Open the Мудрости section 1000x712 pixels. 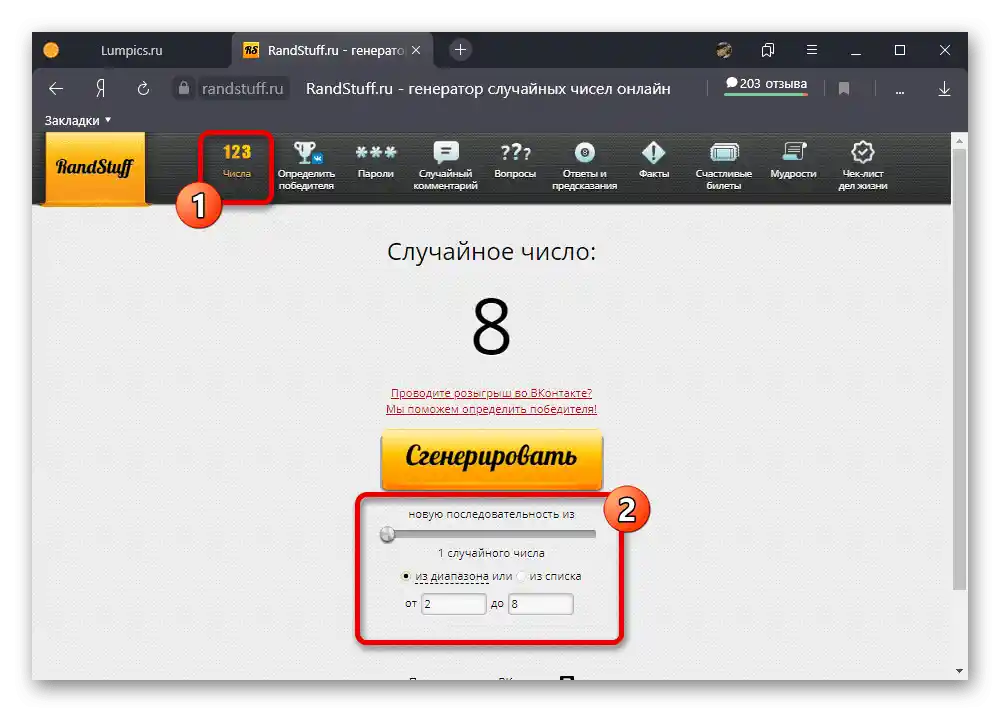tap(793, 161)
